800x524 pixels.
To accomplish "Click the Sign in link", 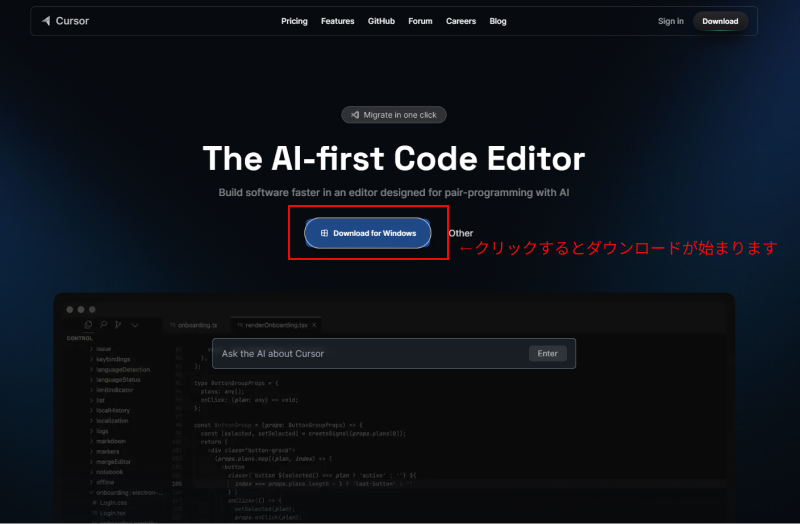I will [671, 21].
